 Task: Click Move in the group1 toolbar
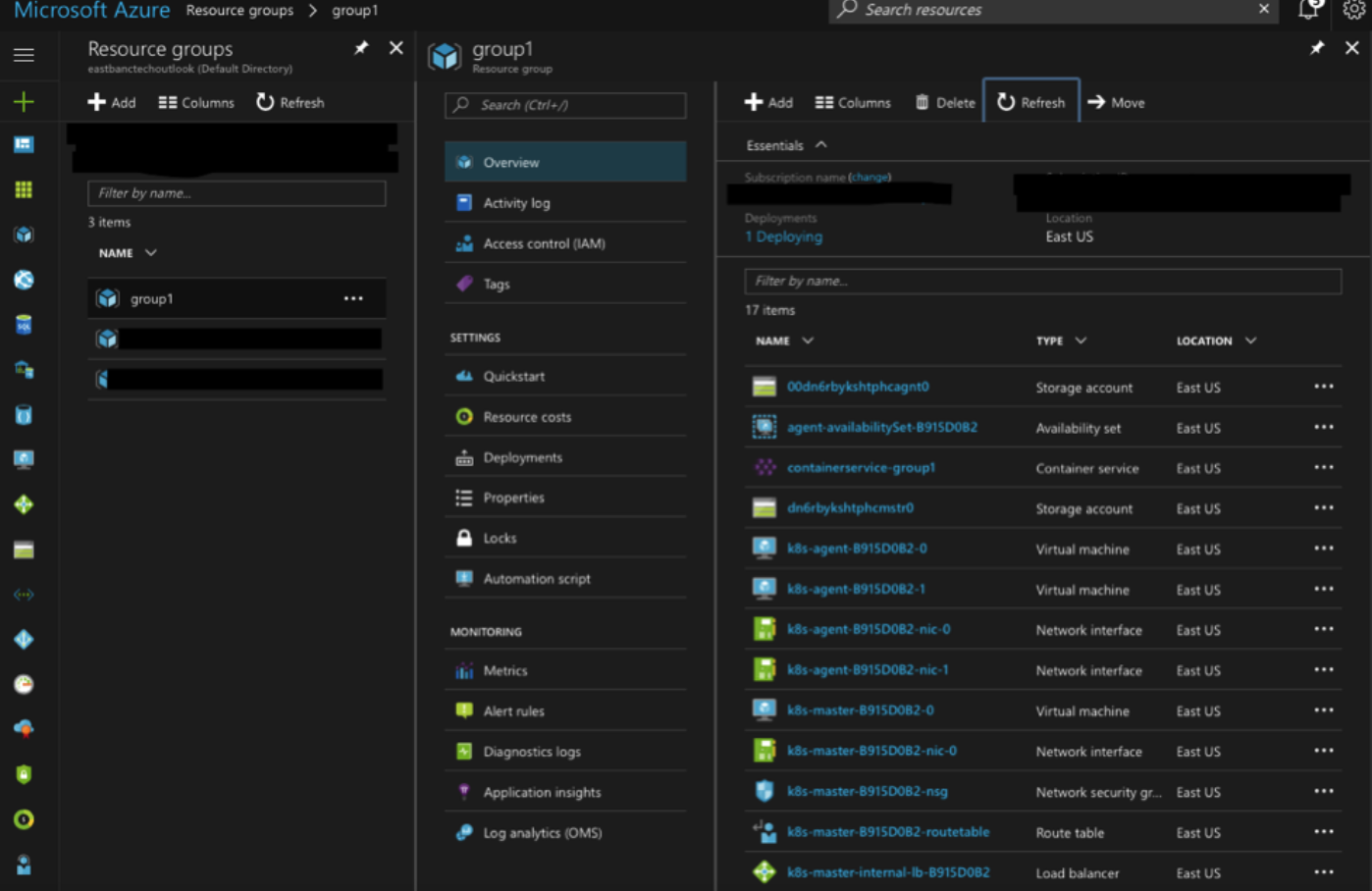(1116, 102)
